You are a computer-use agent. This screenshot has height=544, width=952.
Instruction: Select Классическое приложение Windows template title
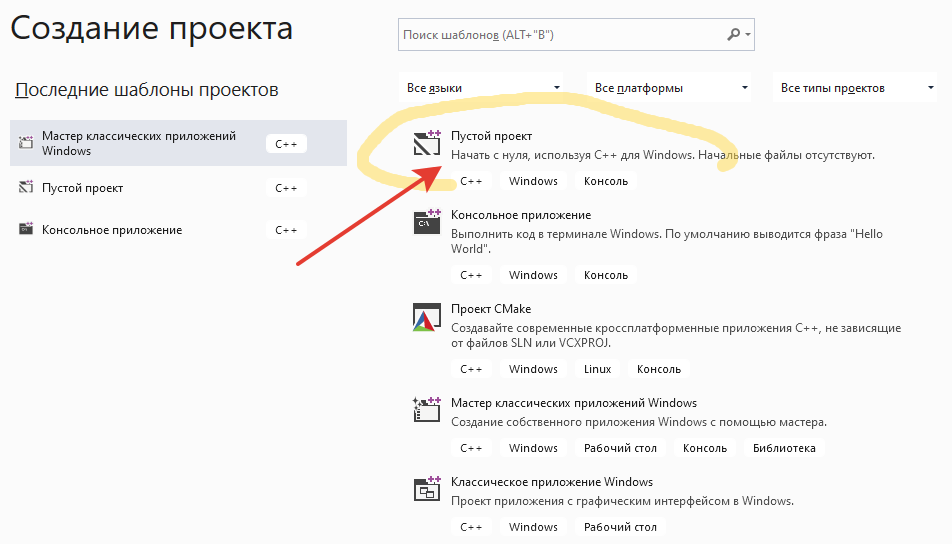coord(552,481)
